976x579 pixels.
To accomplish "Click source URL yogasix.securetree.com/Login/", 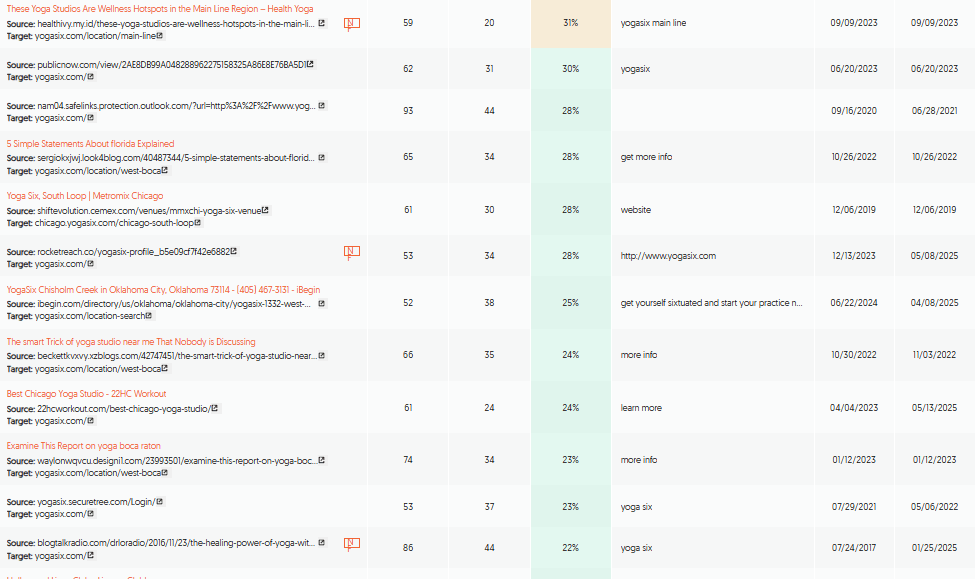I will click(x=96, y=502).
